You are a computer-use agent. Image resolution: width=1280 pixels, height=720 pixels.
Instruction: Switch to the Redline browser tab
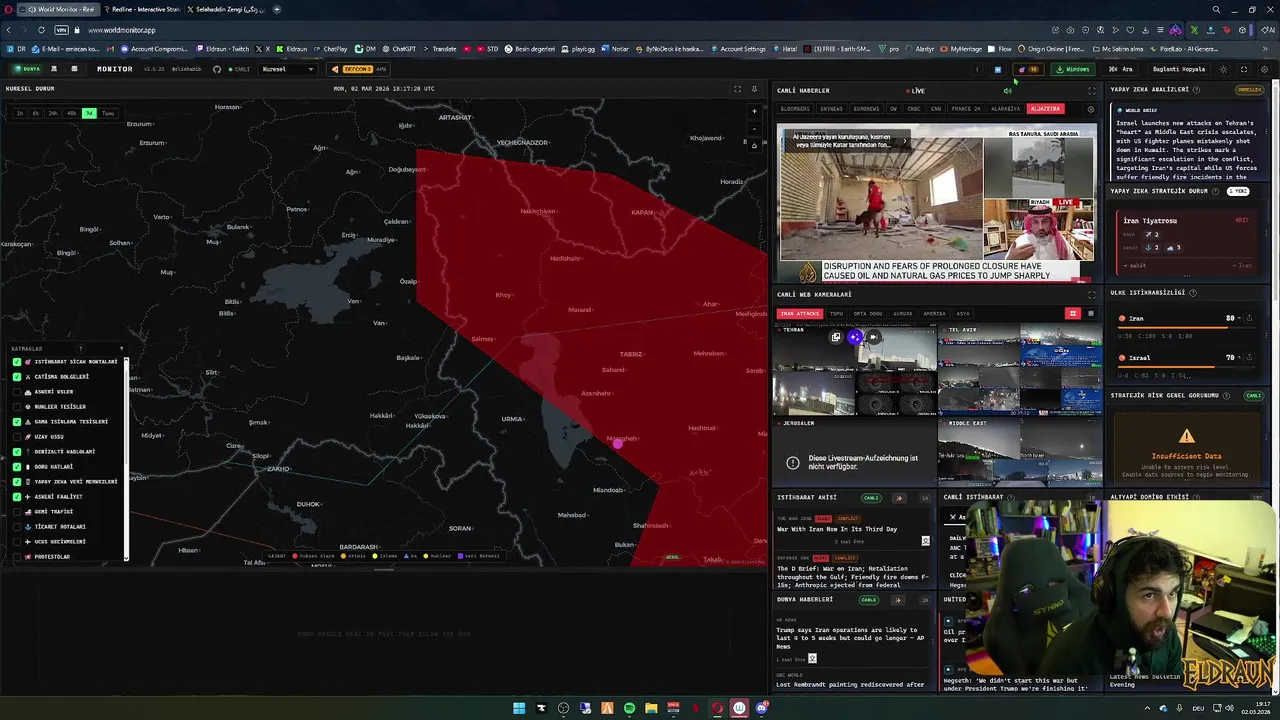click(x=144, y=9)
